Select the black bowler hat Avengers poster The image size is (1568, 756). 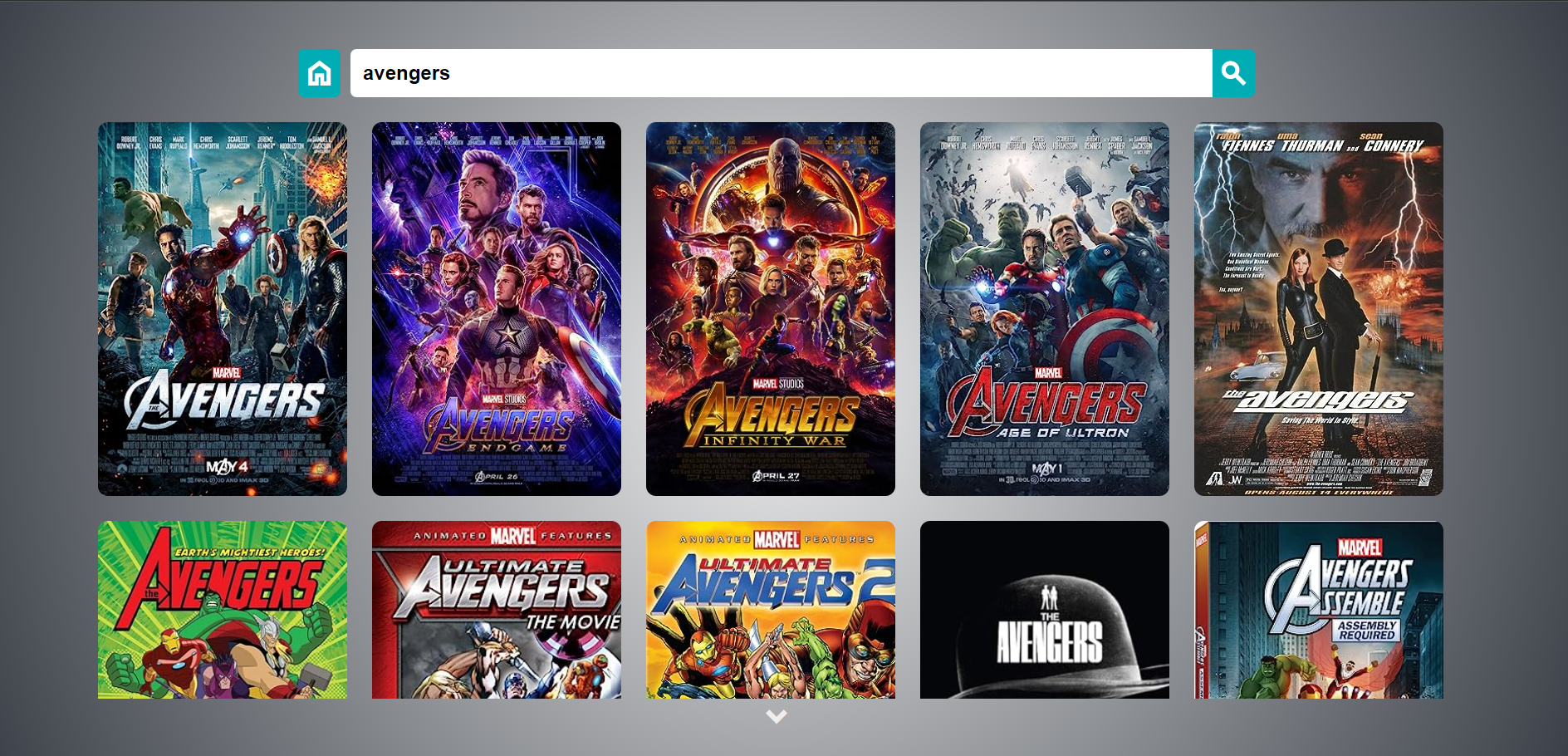coord(1045,610)
